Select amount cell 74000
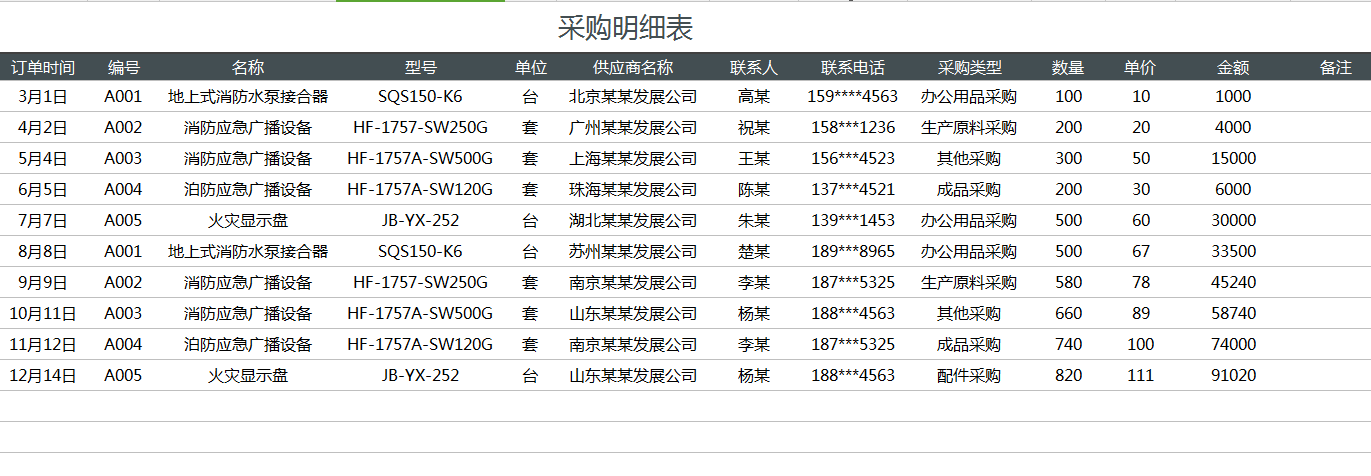Viewport: 1371px width, 476px height. (1233, 345)
